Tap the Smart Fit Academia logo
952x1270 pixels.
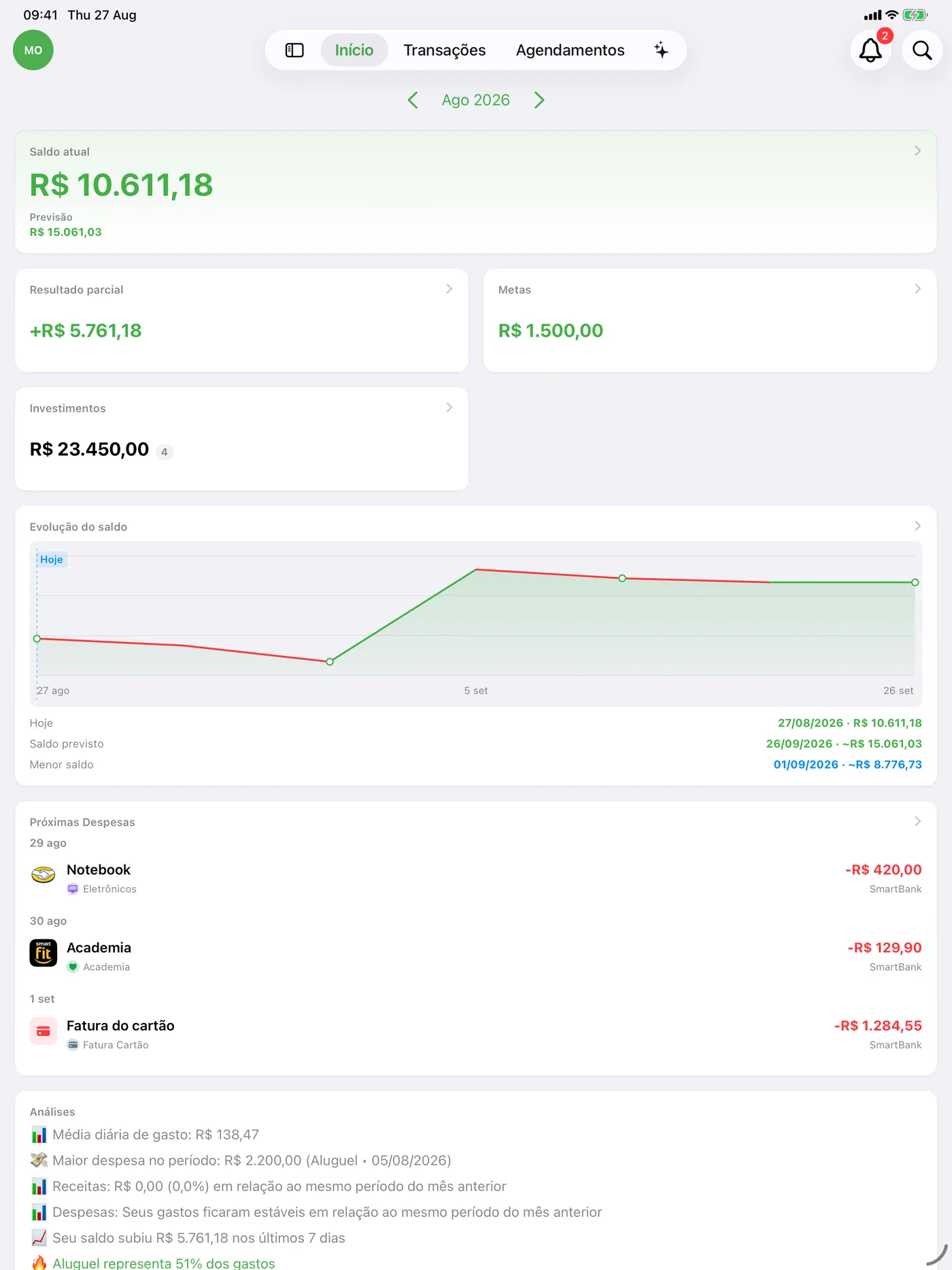tap(44, 953)
